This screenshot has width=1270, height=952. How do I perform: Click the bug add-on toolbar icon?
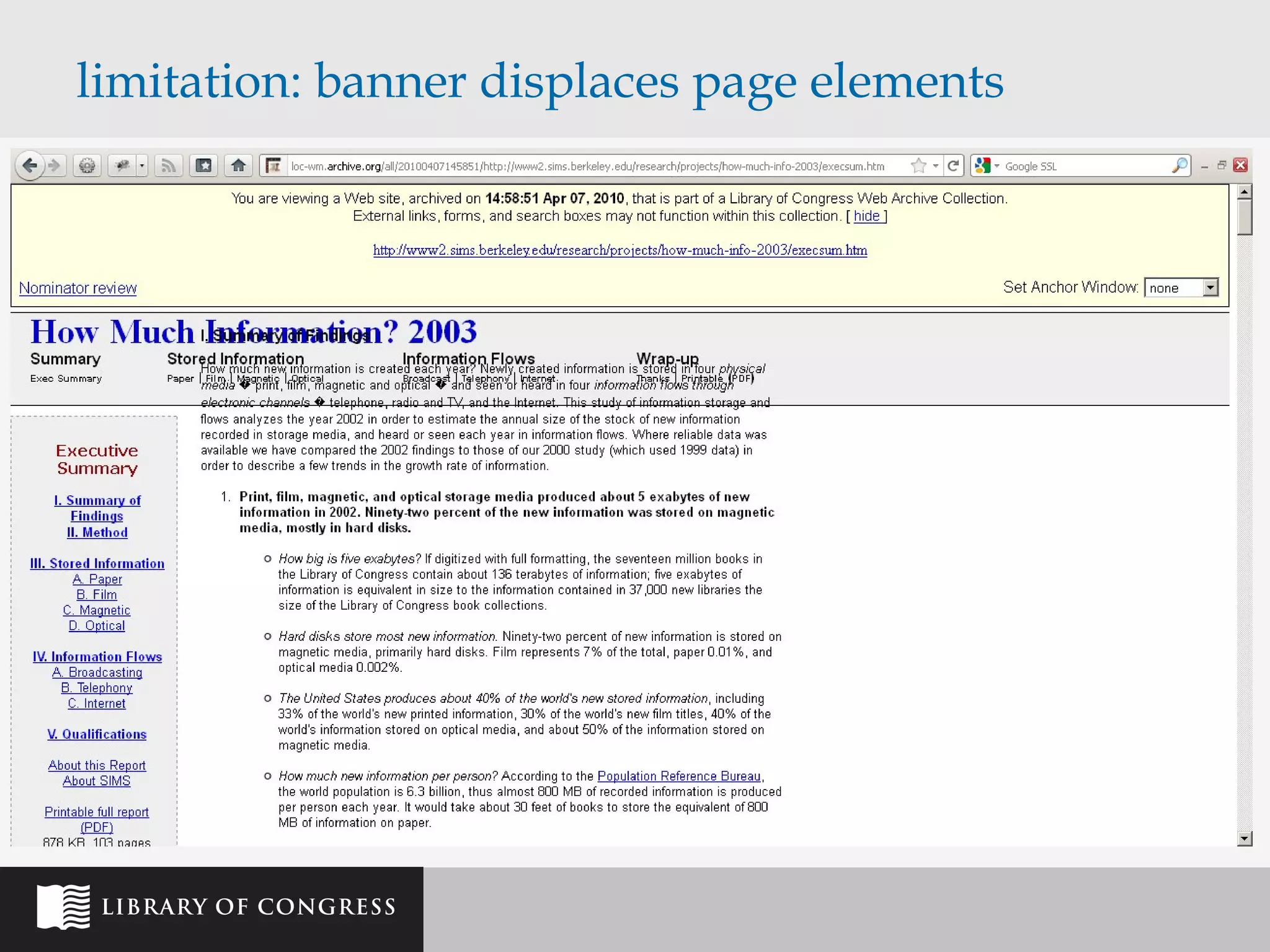click(122, 165)
